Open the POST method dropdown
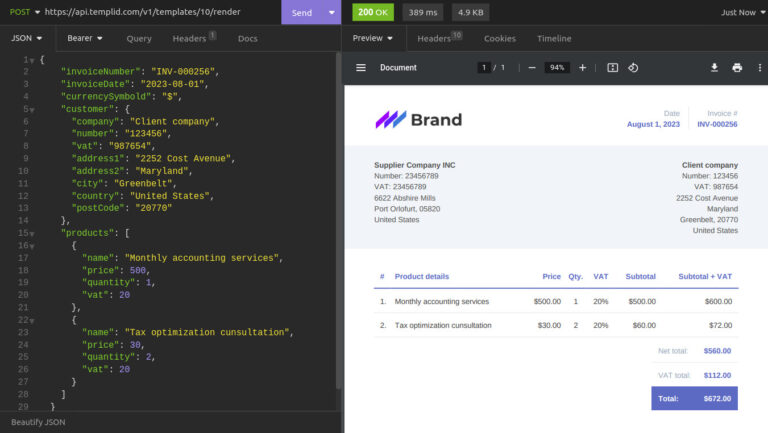 22,12
